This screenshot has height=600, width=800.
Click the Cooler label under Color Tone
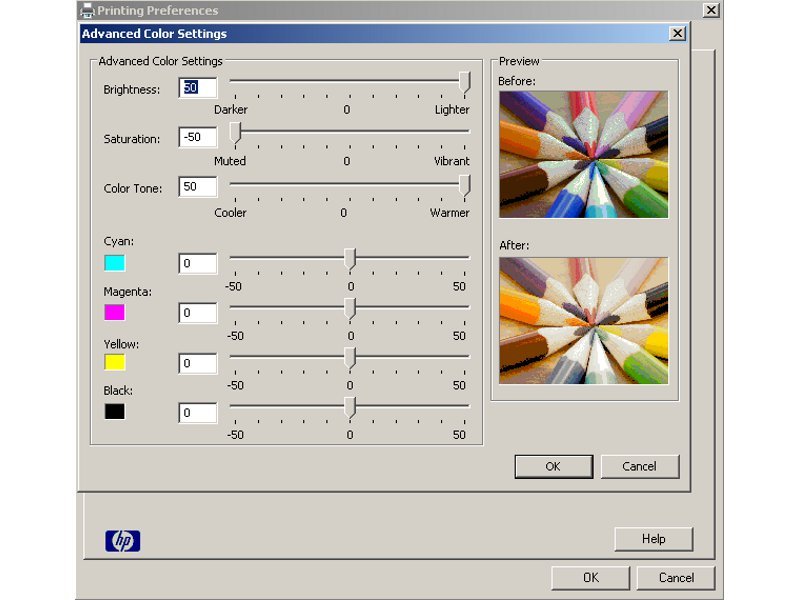pyautogui.click(x=230, y=213)
